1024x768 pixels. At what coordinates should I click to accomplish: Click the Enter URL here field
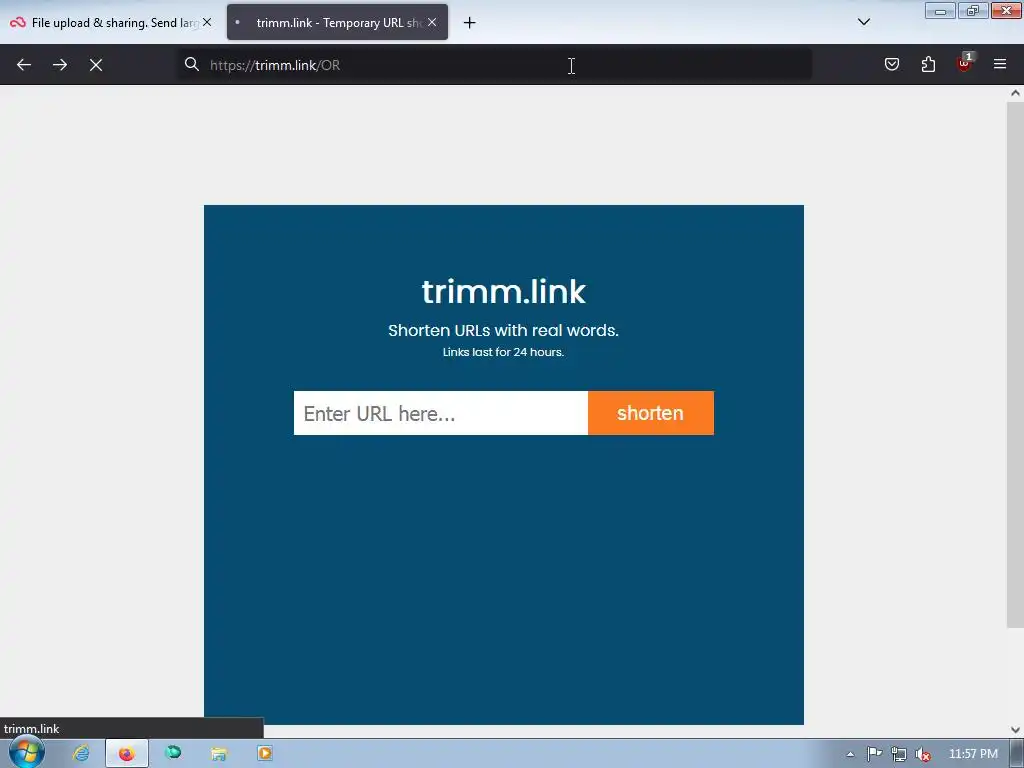[x=441, y=413]
